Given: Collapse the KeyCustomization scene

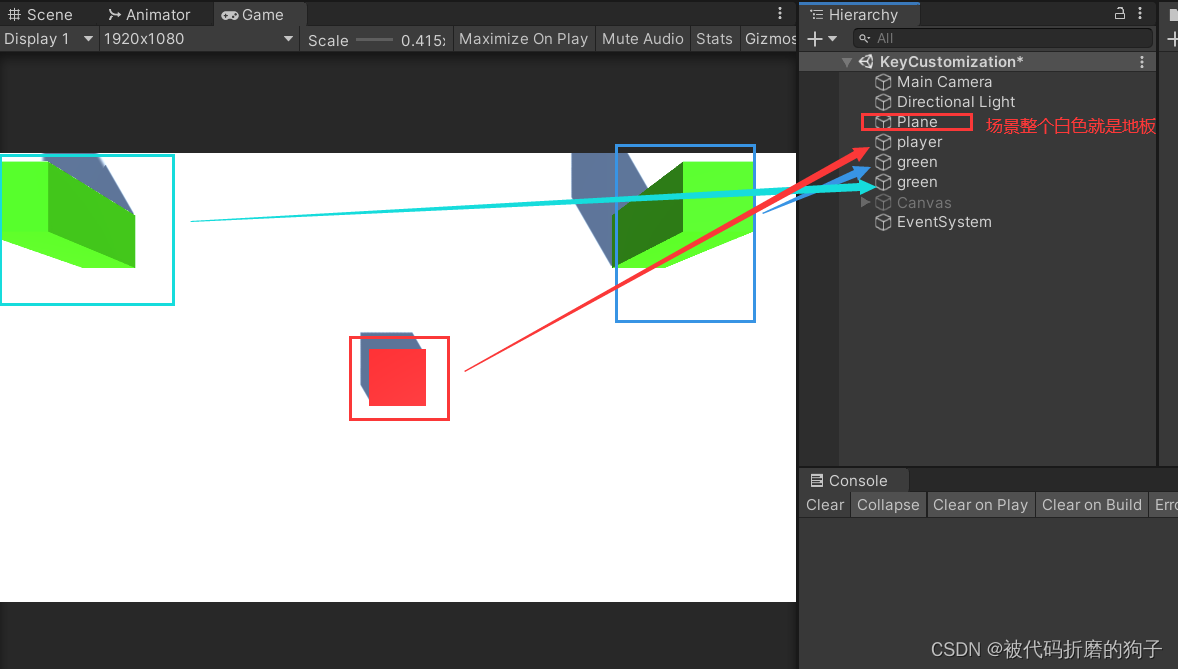Looking at the screenshot, I should pyautogui.click(x=847, y=62).
